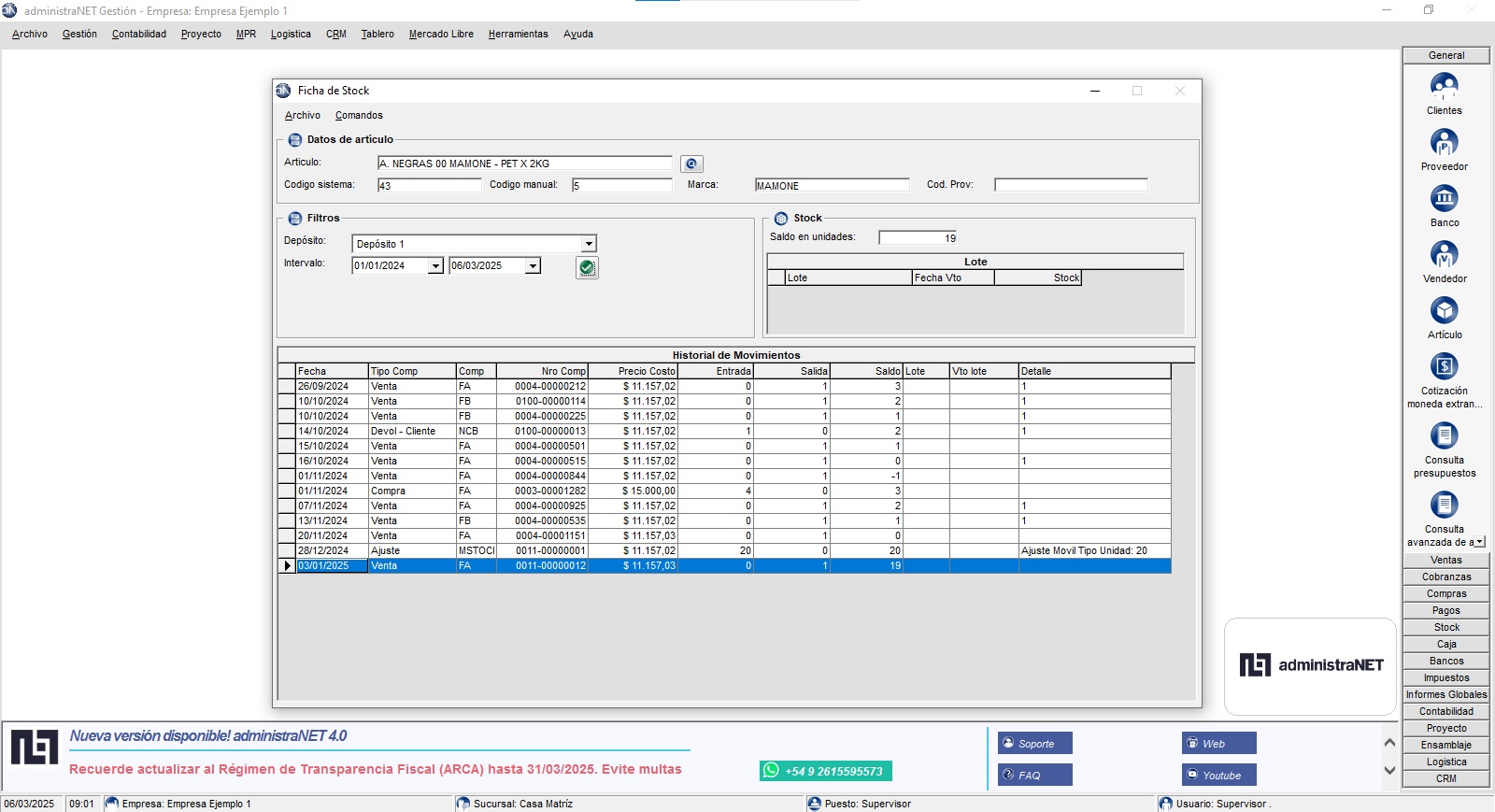Open the Contabilidad menu
The width and height of the screenshot is (1495, 812).
[139, 34]
